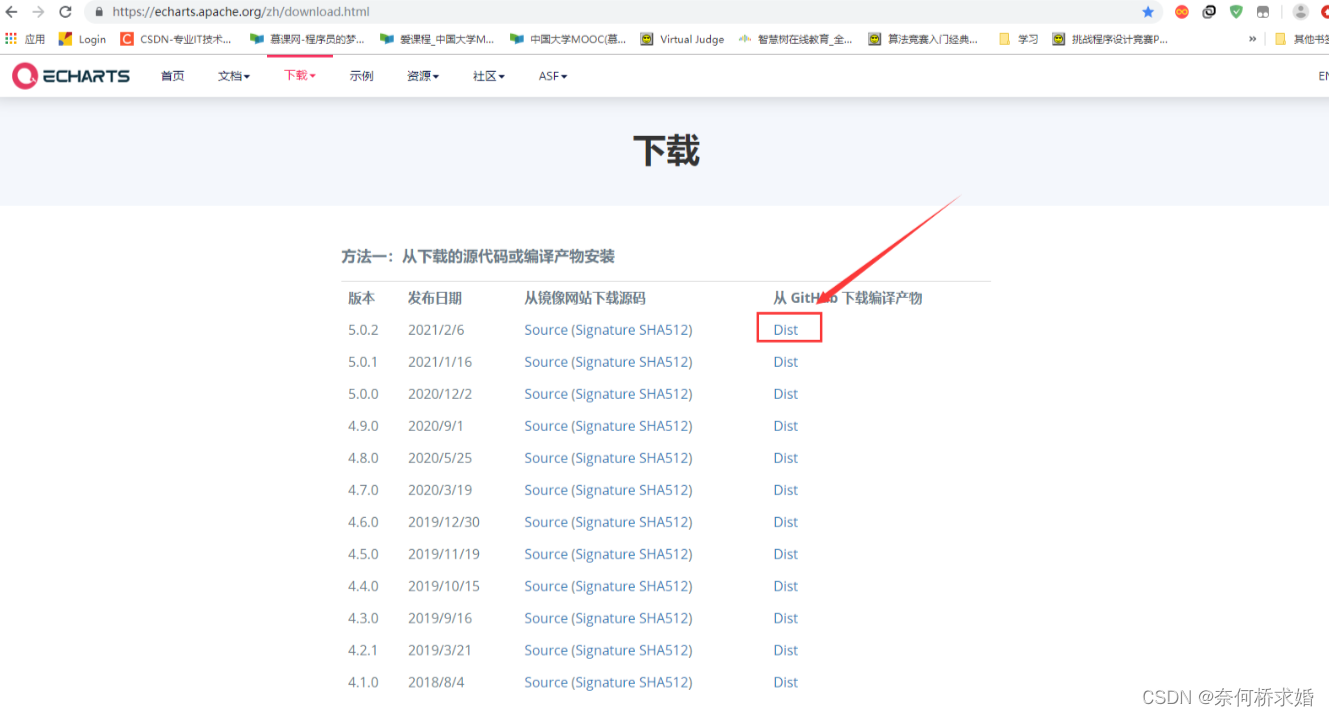This screenshot has width=1329, height=716.
Task: Open the Source link for version 4.9.0
Action: click(x=546, y=425)
